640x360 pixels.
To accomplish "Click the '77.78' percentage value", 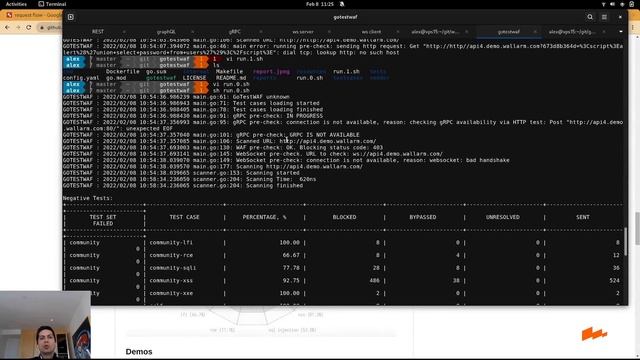I will 291,268.
